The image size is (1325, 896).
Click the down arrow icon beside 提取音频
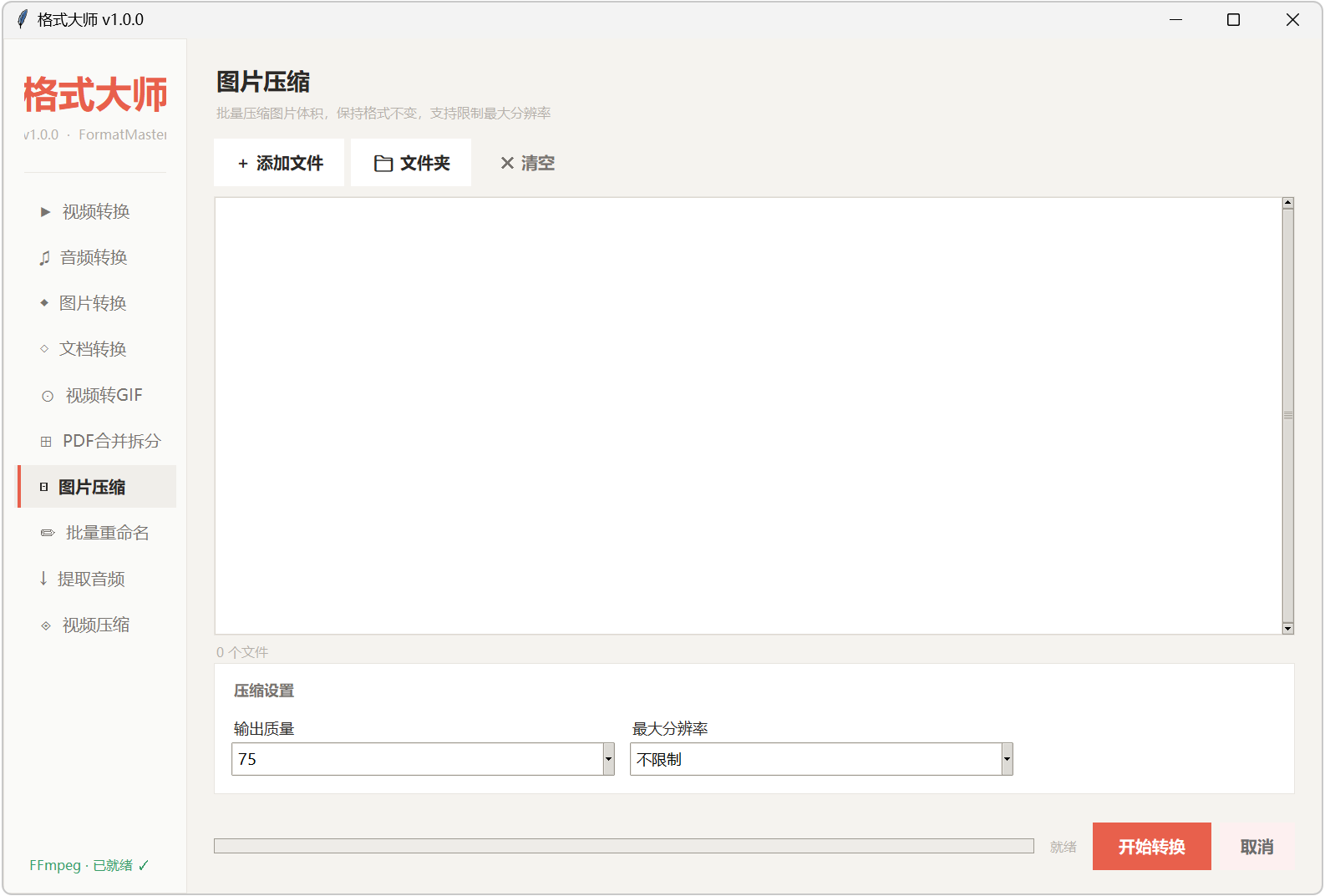pyautogui.click(x=43, y=579)
